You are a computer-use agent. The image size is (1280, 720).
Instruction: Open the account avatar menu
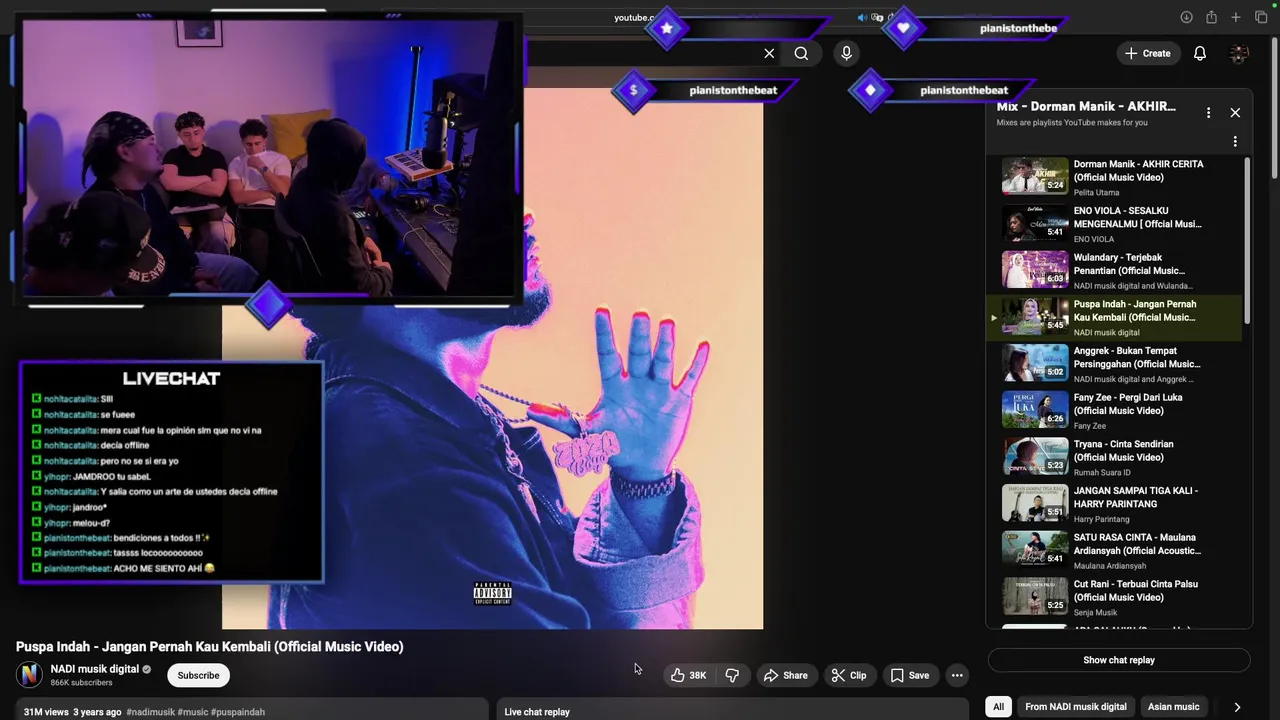(x=1239, y=54)
